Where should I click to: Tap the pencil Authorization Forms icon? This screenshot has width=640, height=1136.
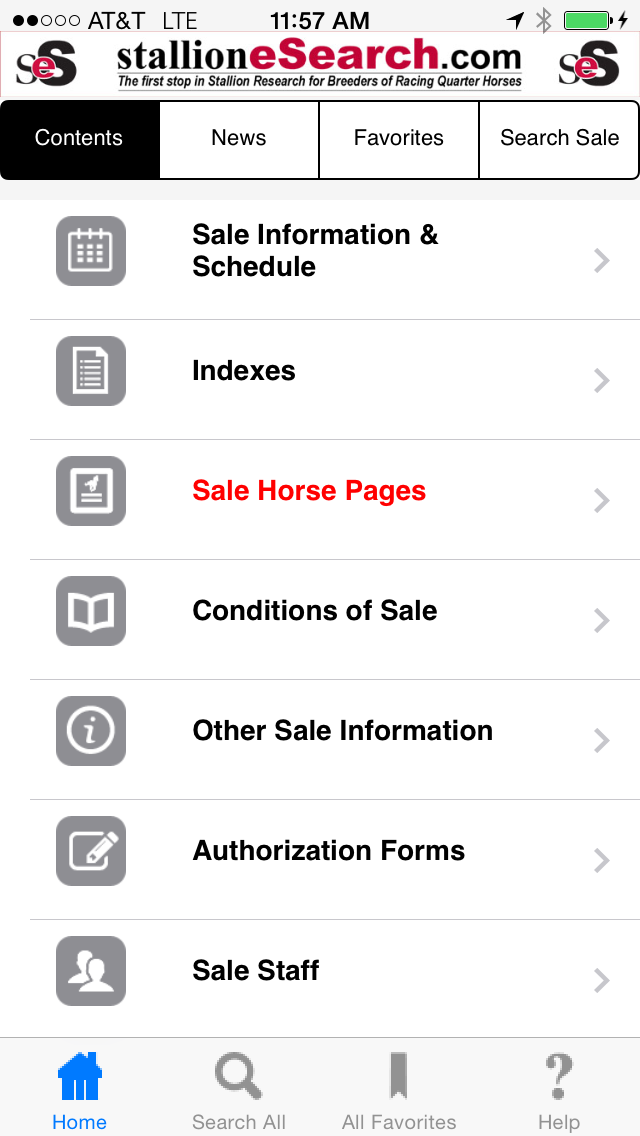tap(91, 851)
